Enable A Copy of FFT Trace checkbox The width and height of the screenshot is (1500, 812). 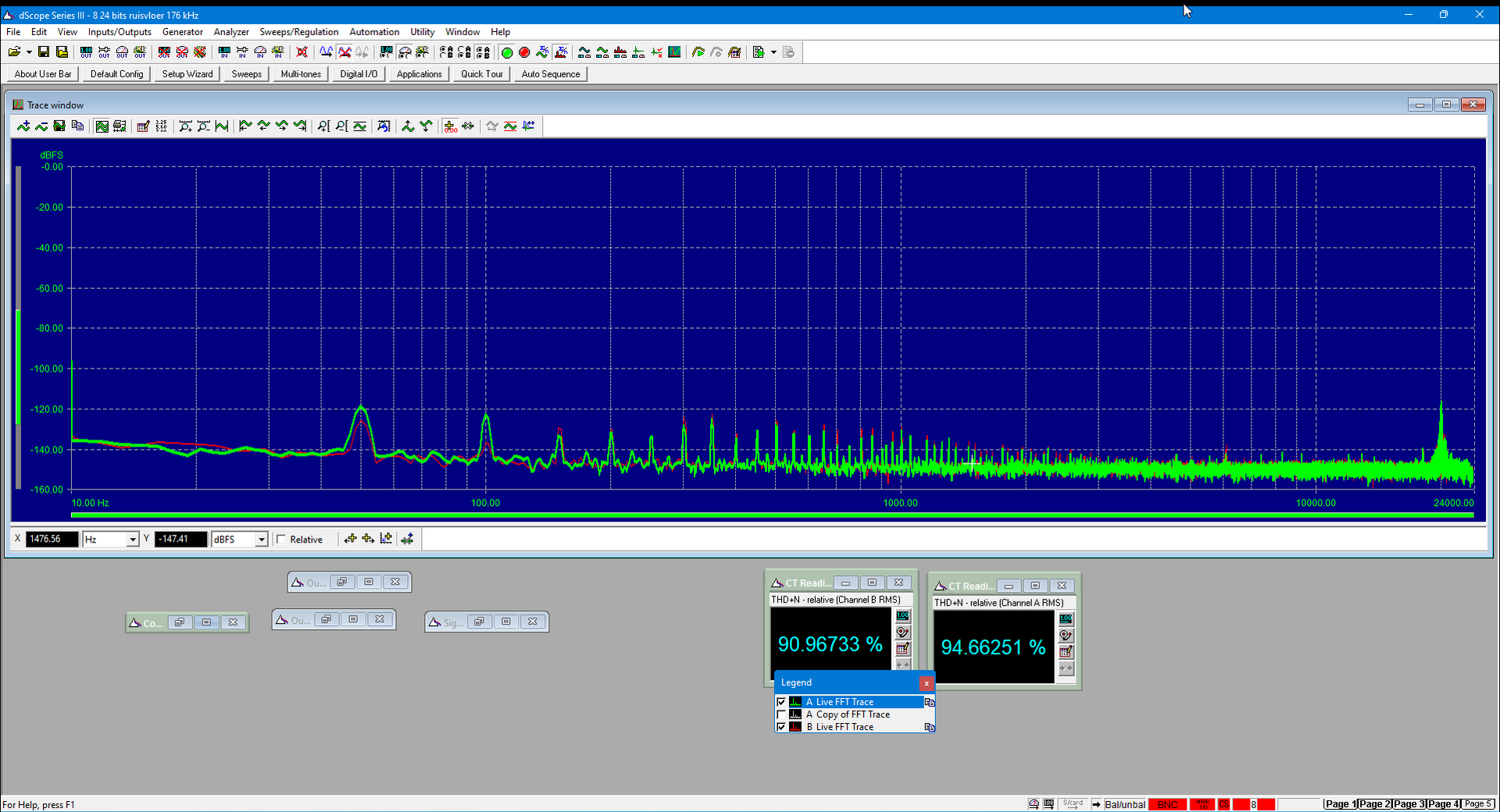(x=781, y=714)
